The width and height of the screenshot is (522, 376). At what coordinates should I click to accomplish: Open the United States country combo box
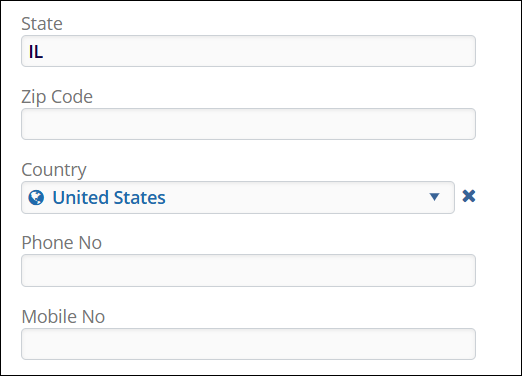click(x=238, y=197)
